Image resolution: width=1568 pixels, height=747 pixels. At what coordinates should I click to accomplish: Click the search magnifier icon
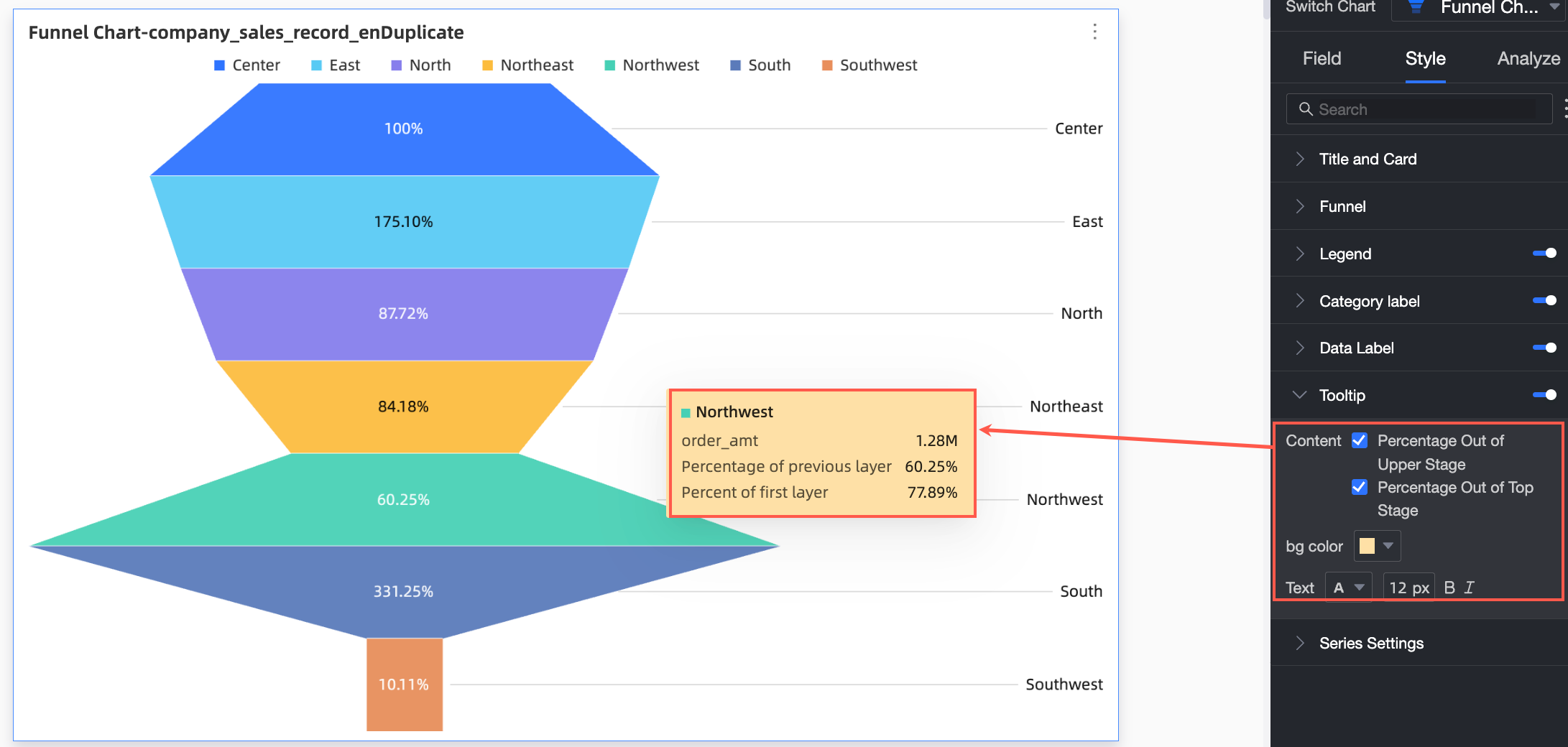[1306, 109]
